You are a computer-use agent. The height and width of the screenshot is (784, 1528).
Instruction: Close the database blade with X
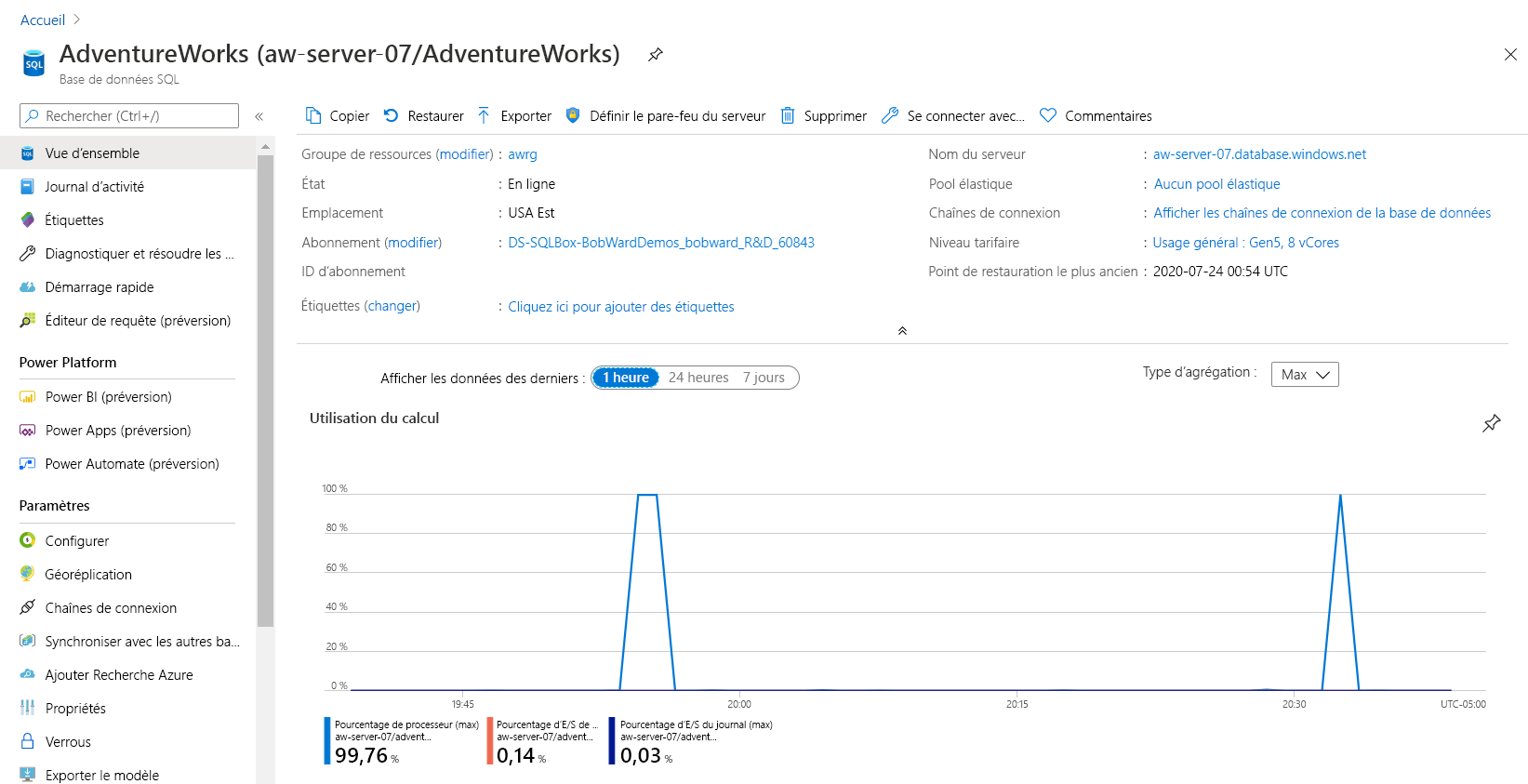coord(1510,55)
